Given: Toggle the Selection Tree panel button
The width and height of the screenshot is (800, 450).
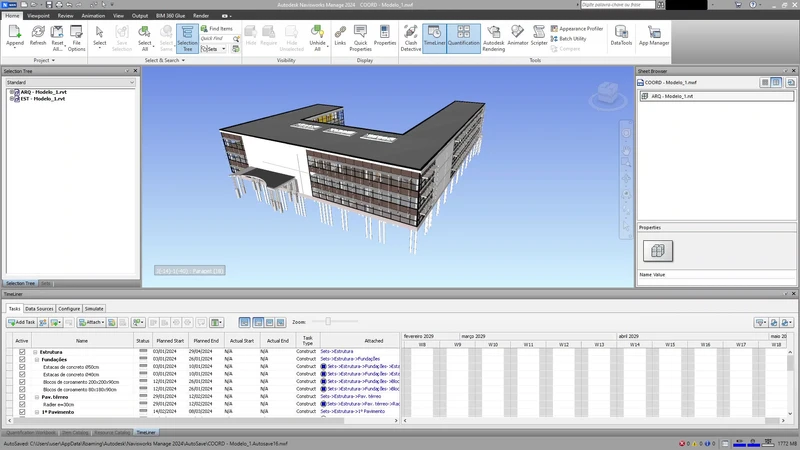Looking at the screenshot, I should tap(187, 38).
